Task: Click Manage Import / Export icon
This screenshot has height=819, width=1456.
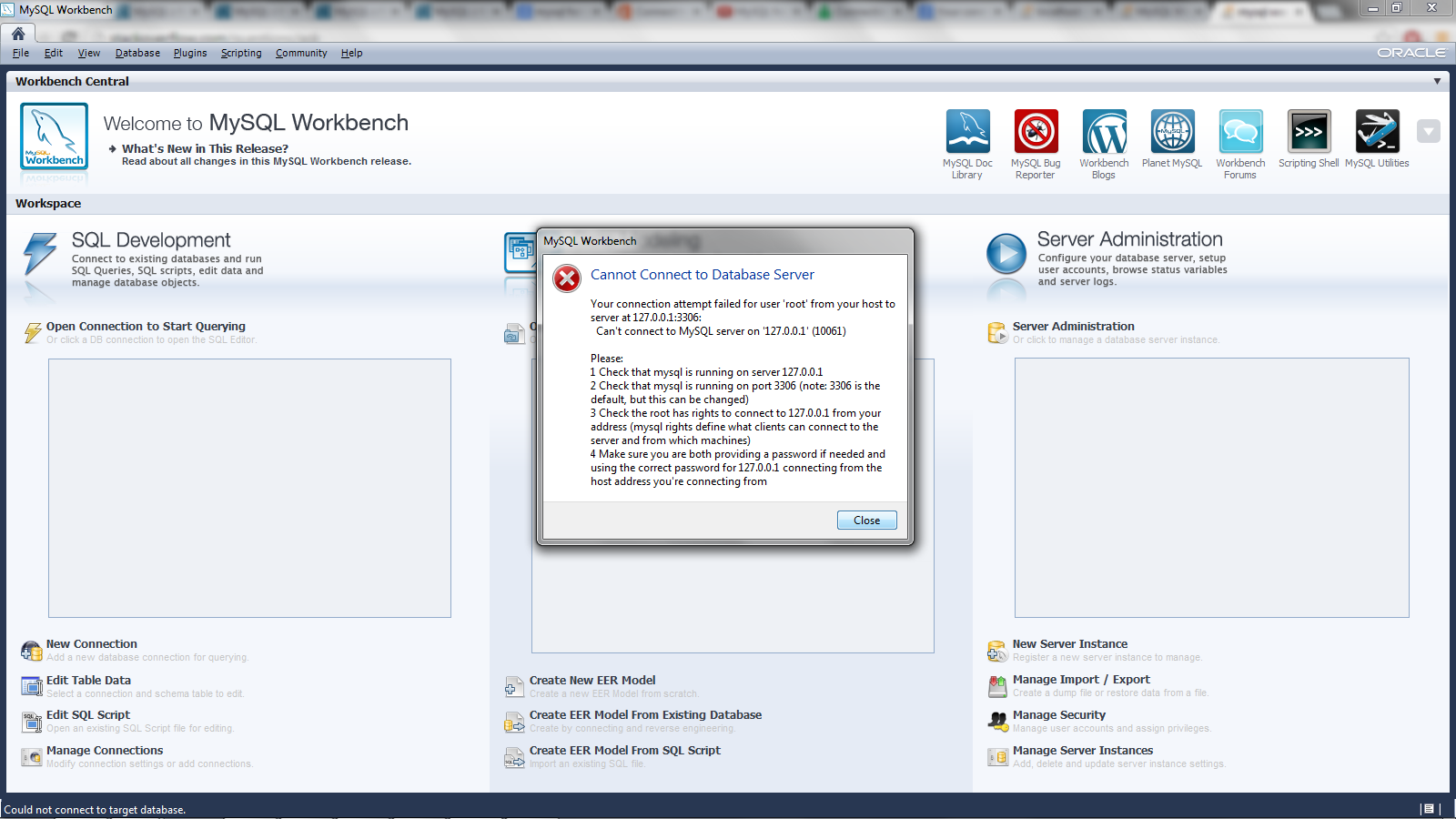Action: [997, 686]
